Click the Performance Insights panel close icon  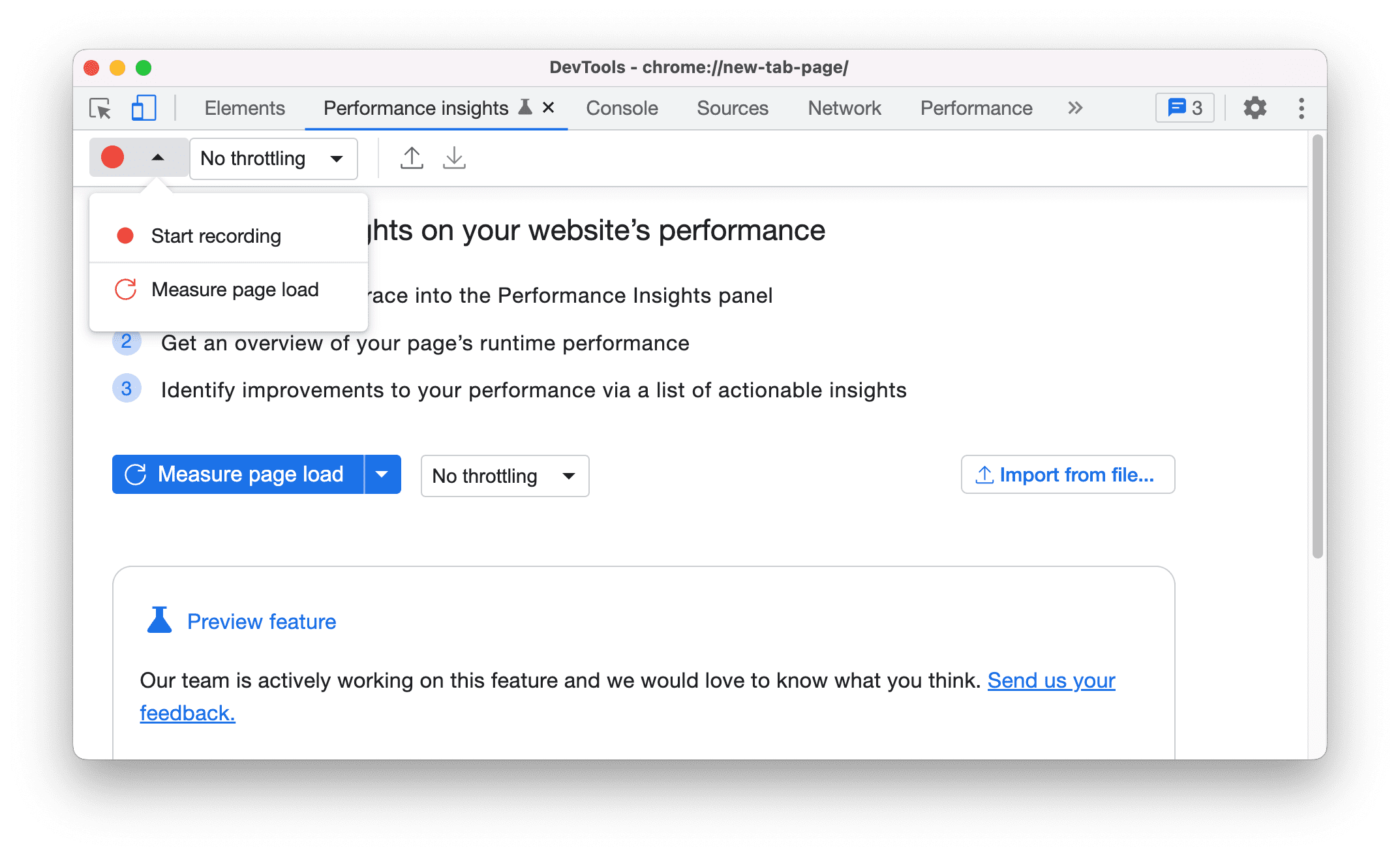tap(548, 108)
